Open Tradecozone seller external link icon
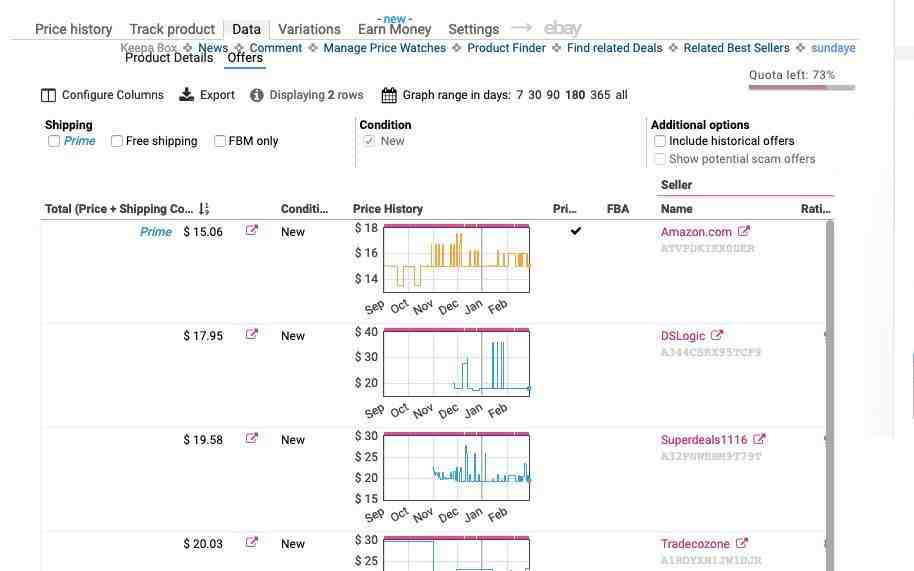This screenshot has width=914, height=571. pyautogui.click(x=741, y=543)
